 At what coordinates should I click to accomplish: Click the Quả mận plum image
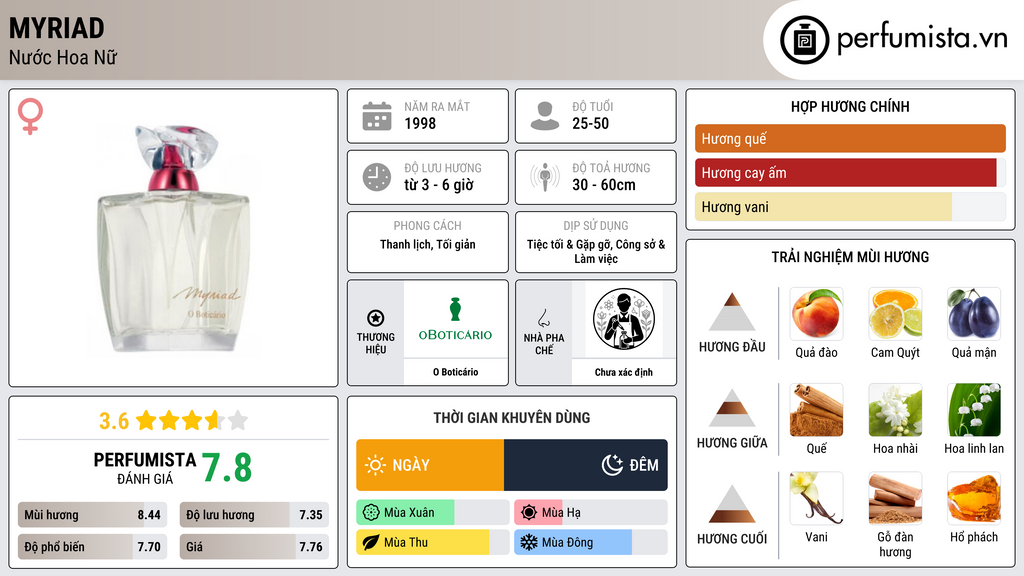click(974, 314)
